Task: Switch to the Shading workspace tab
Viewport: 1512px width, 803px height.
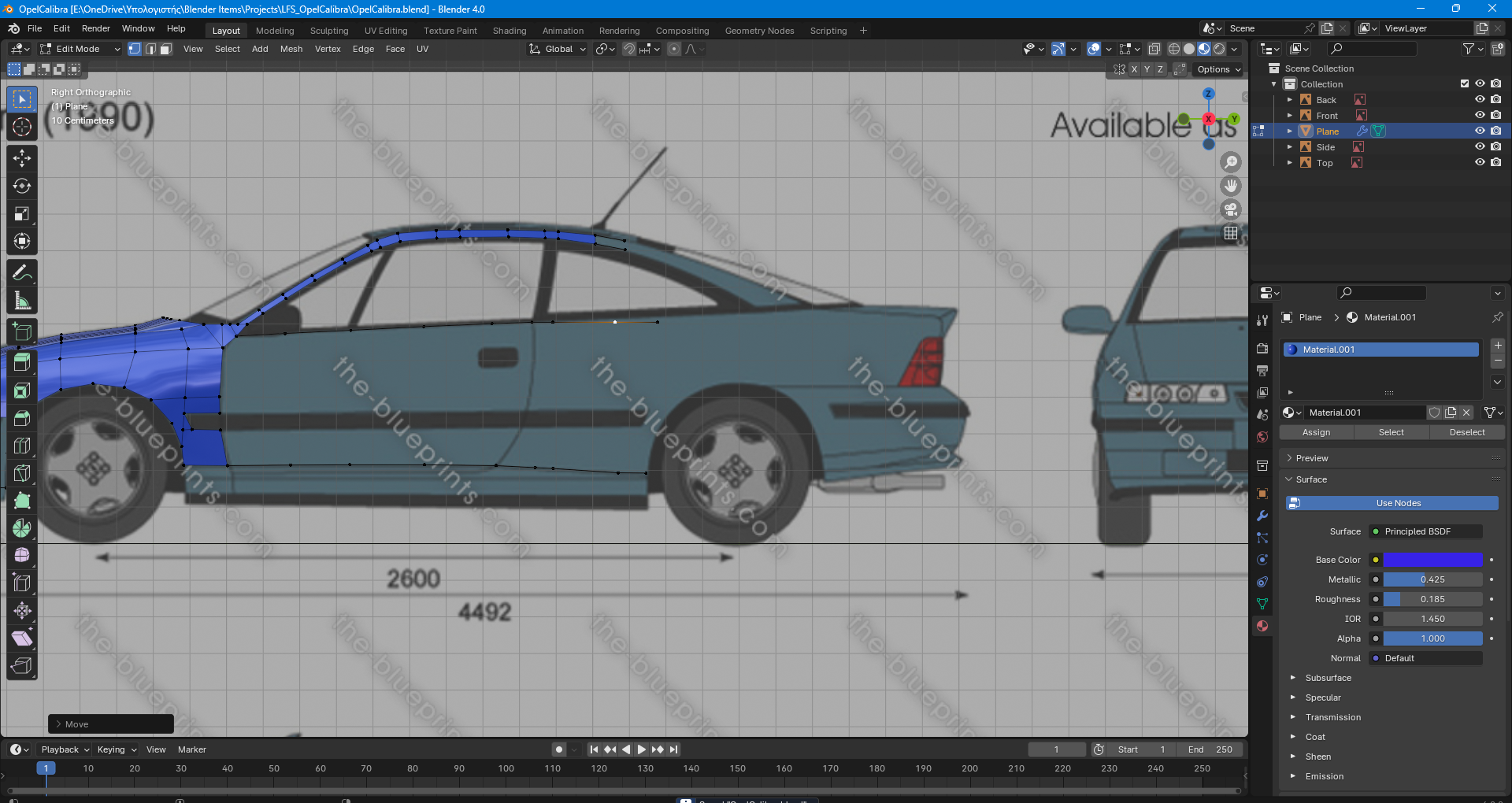Action: click(x=510, y=31)
